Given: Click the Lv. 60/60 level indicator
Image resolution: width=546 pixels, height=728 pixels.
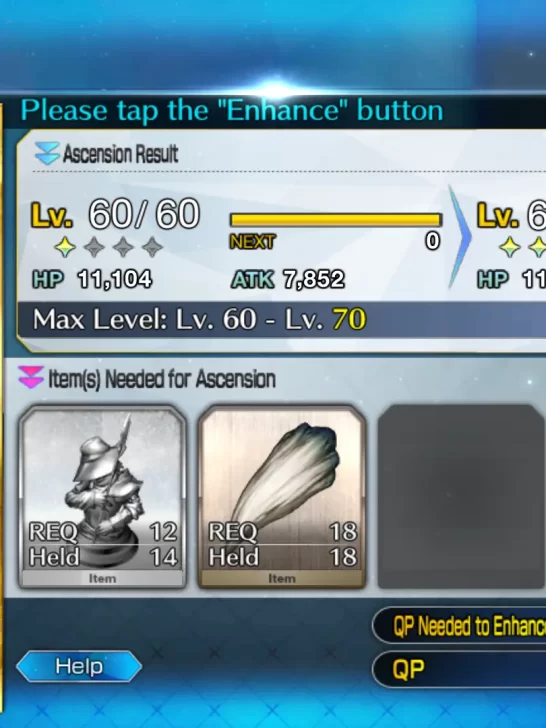Looking at the screenshot, I should 115,214.
